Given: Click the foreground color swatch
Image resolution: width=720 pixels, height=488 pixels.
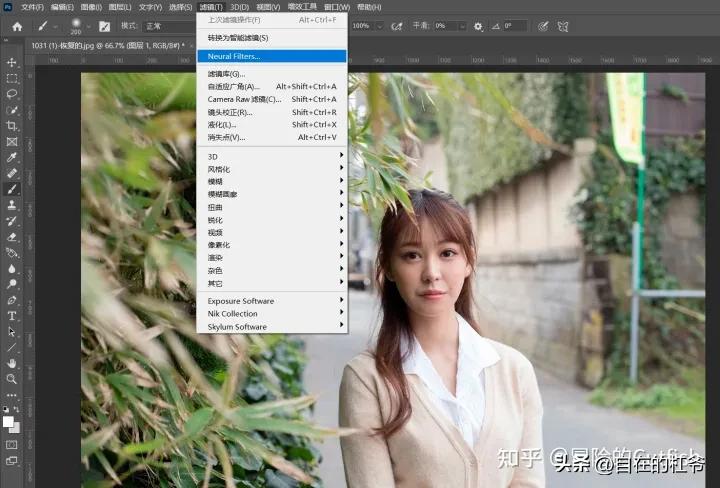Looking at the screenshot, I should (x=8, y=421).
